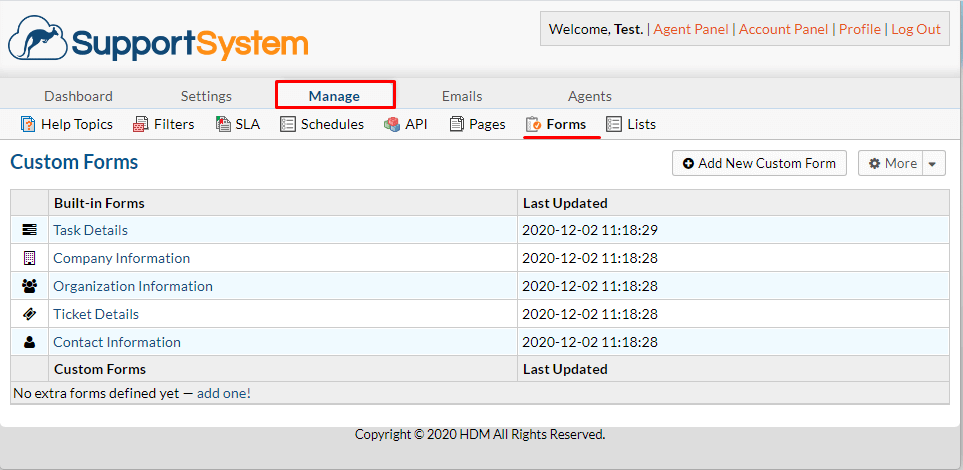Open Organization Information form
The height and width of the screenshot is (470, 963).
(133, 286)
